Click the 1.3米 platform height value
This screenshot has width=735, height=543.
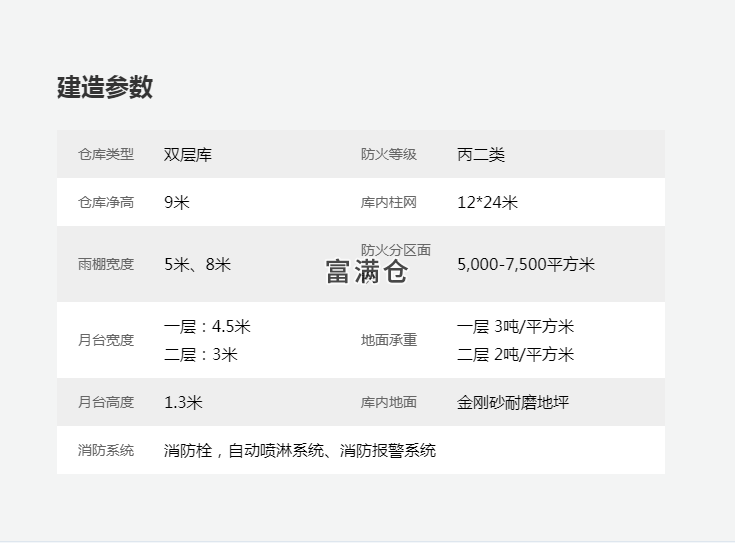[184, 402]
